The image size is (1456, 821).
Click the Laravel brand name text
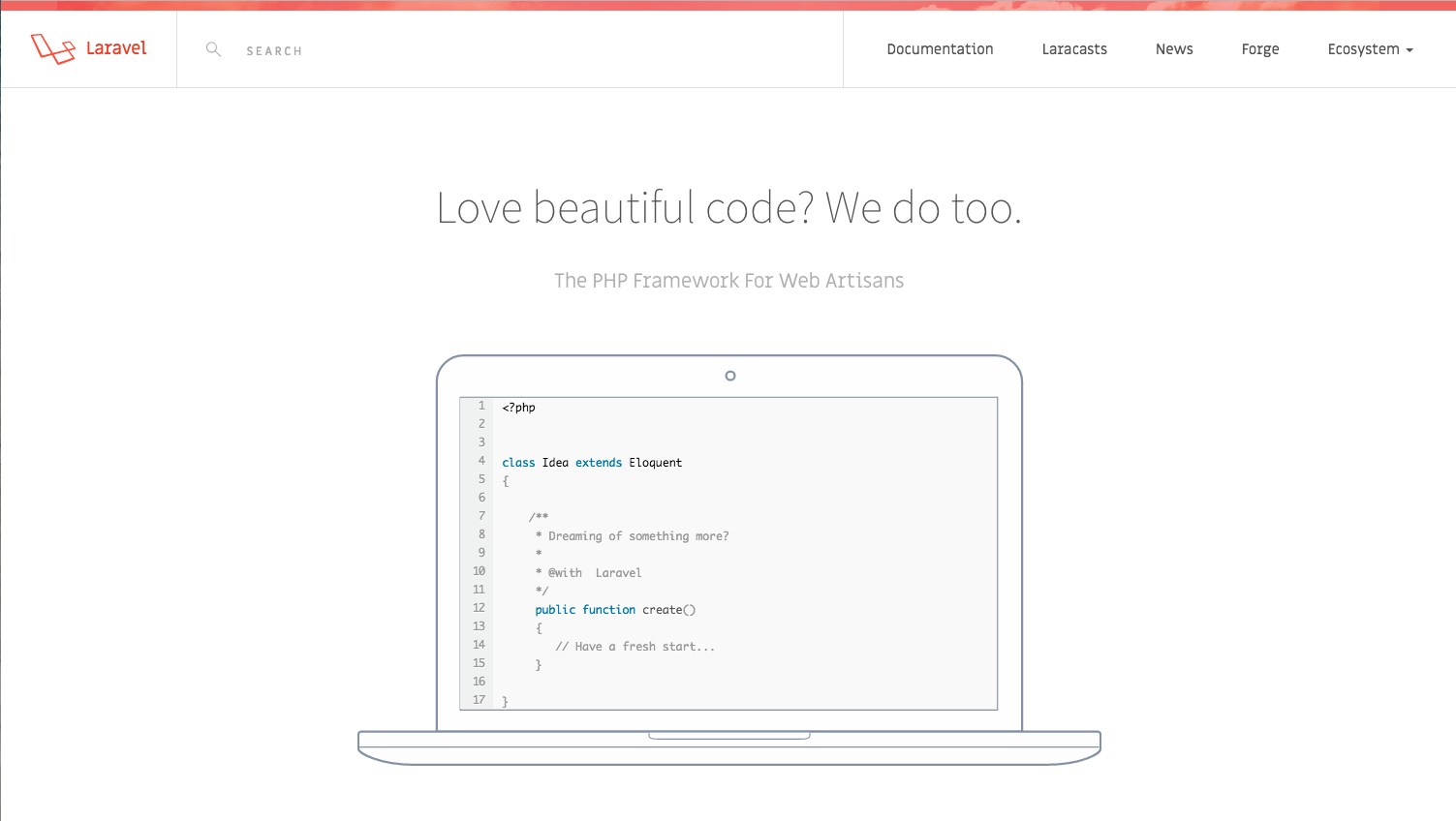click(x=116, y=47)
